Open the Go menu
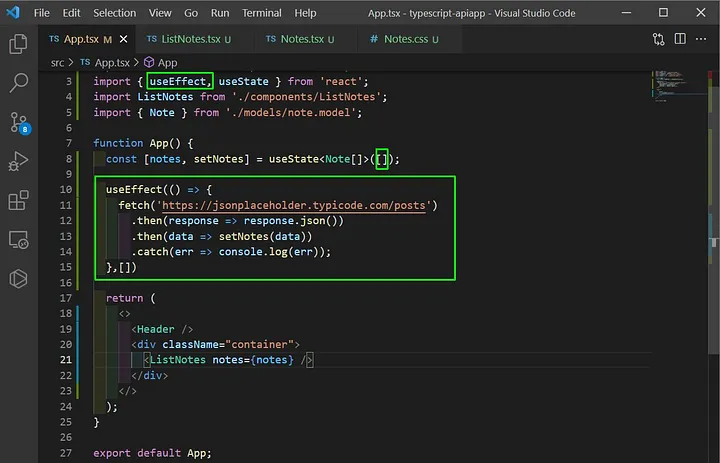This screenshot has height=463, width=720. pos(191,13)
